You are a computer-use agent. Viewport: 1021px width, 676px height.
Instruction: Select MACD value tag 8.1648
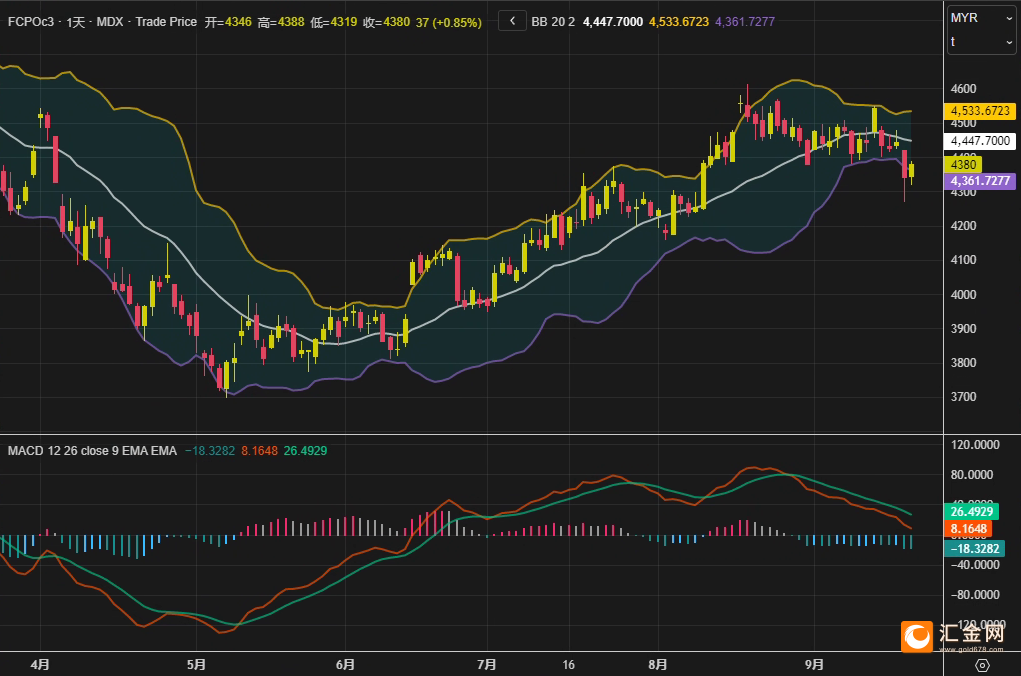pyautogui.click(x=968, y=529)
